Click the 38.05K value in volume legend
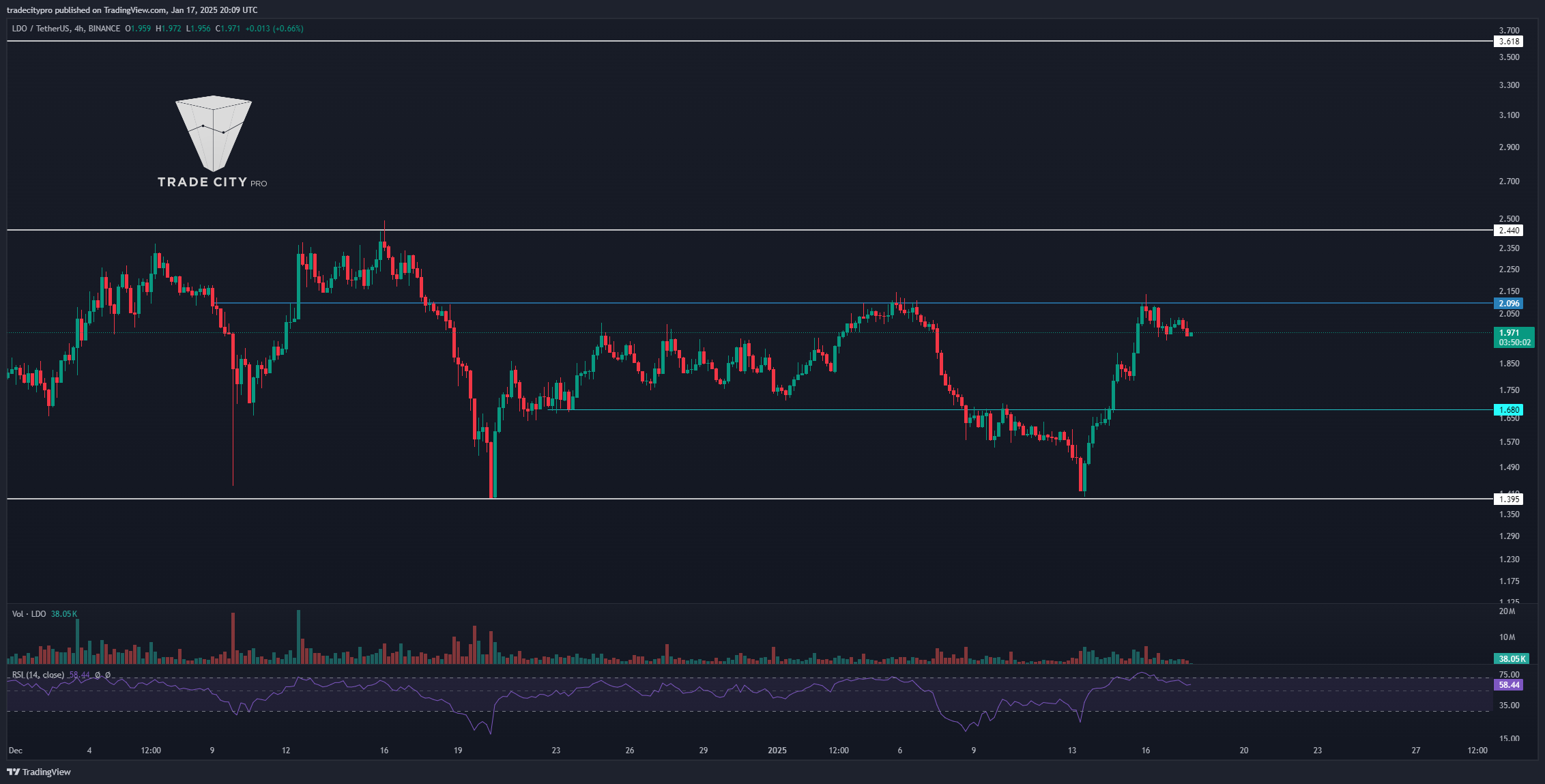This screenshot has height=784, width=1545. coord(64,614)
